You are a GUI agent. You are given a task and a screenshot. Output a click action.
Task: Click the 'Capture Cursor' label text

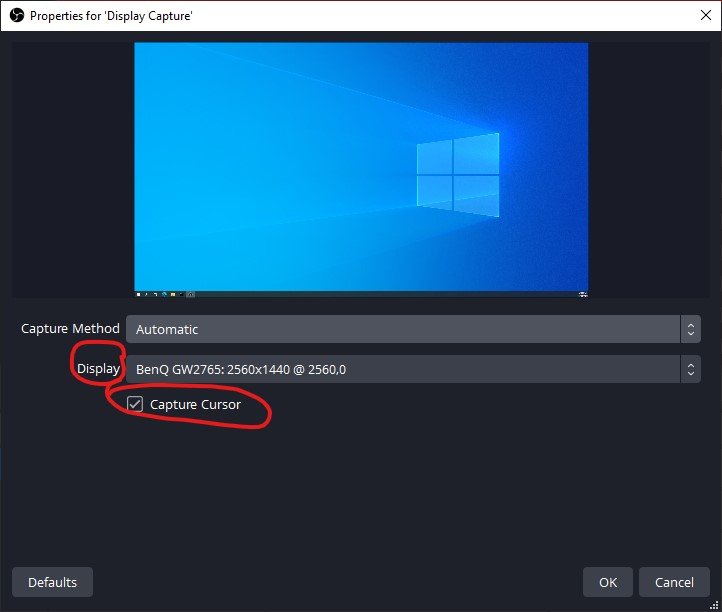[195, 404]
